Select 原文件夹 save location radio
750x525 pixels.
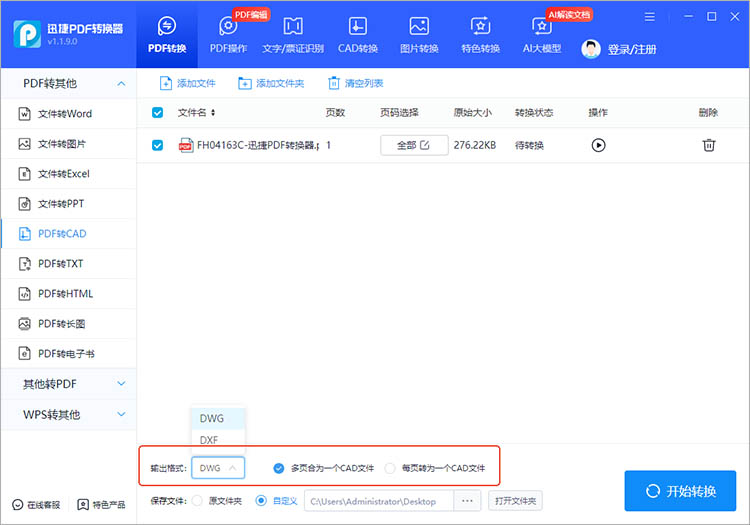pos(197,501)
